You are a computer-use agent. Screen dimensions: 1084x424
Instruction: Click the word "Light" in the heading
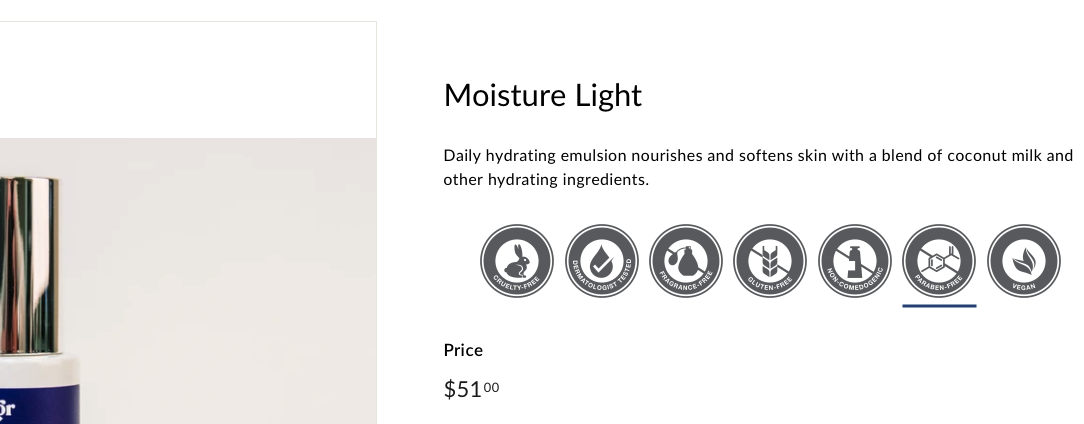point(608,95)
